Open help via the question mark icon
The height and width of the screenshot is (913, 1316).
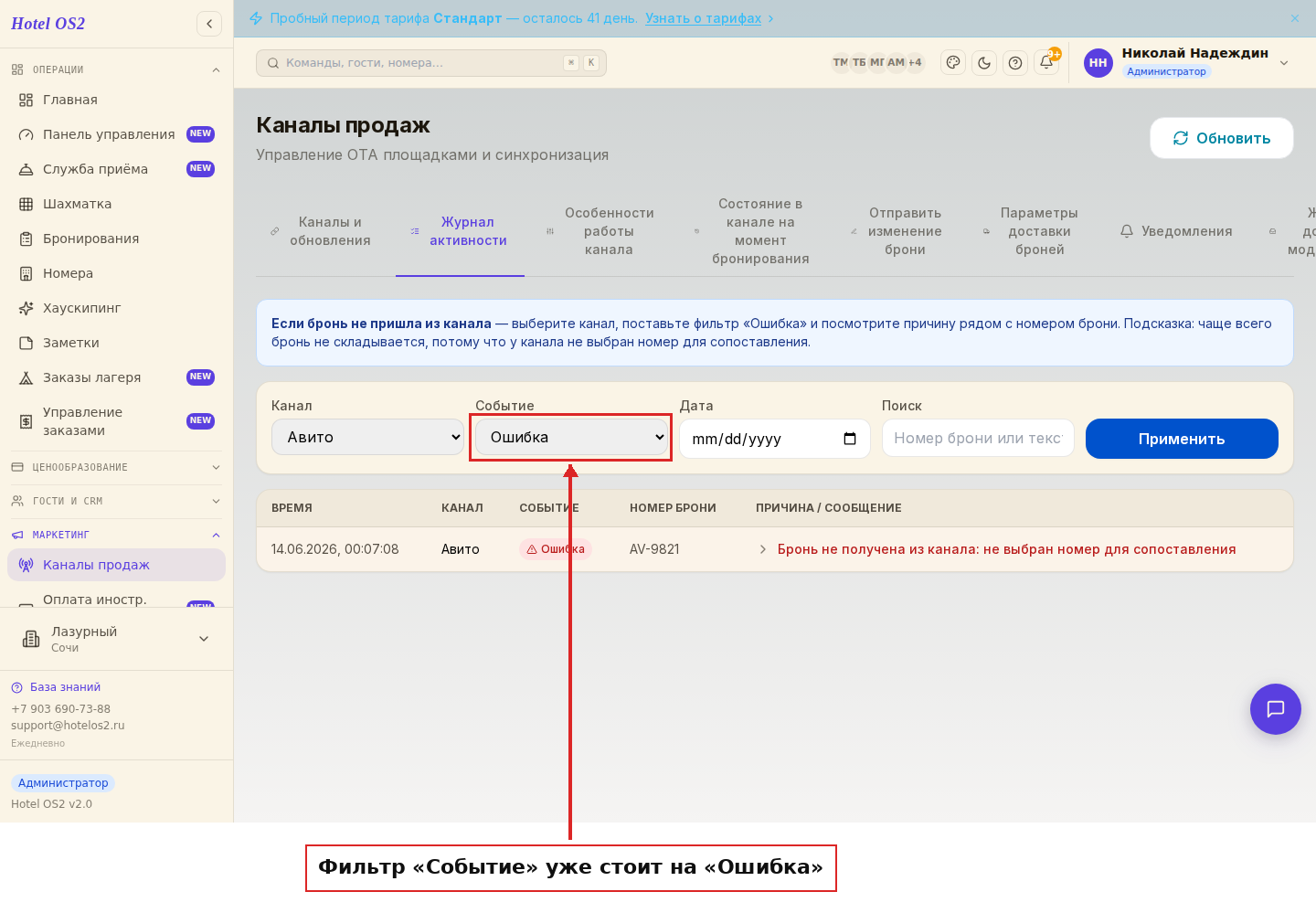(x=1015, y=63)
